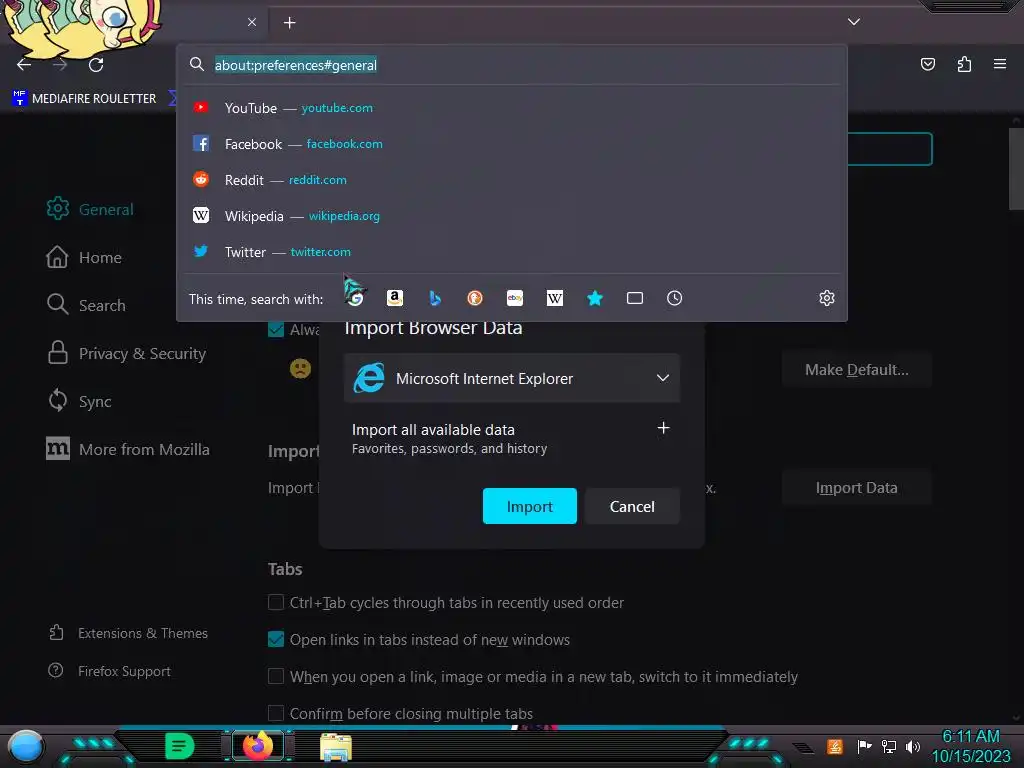Select the Reddit suggestion reddit.com
Screen dimensions: 1024x768
pyautogui.click(x=511, y=180)
